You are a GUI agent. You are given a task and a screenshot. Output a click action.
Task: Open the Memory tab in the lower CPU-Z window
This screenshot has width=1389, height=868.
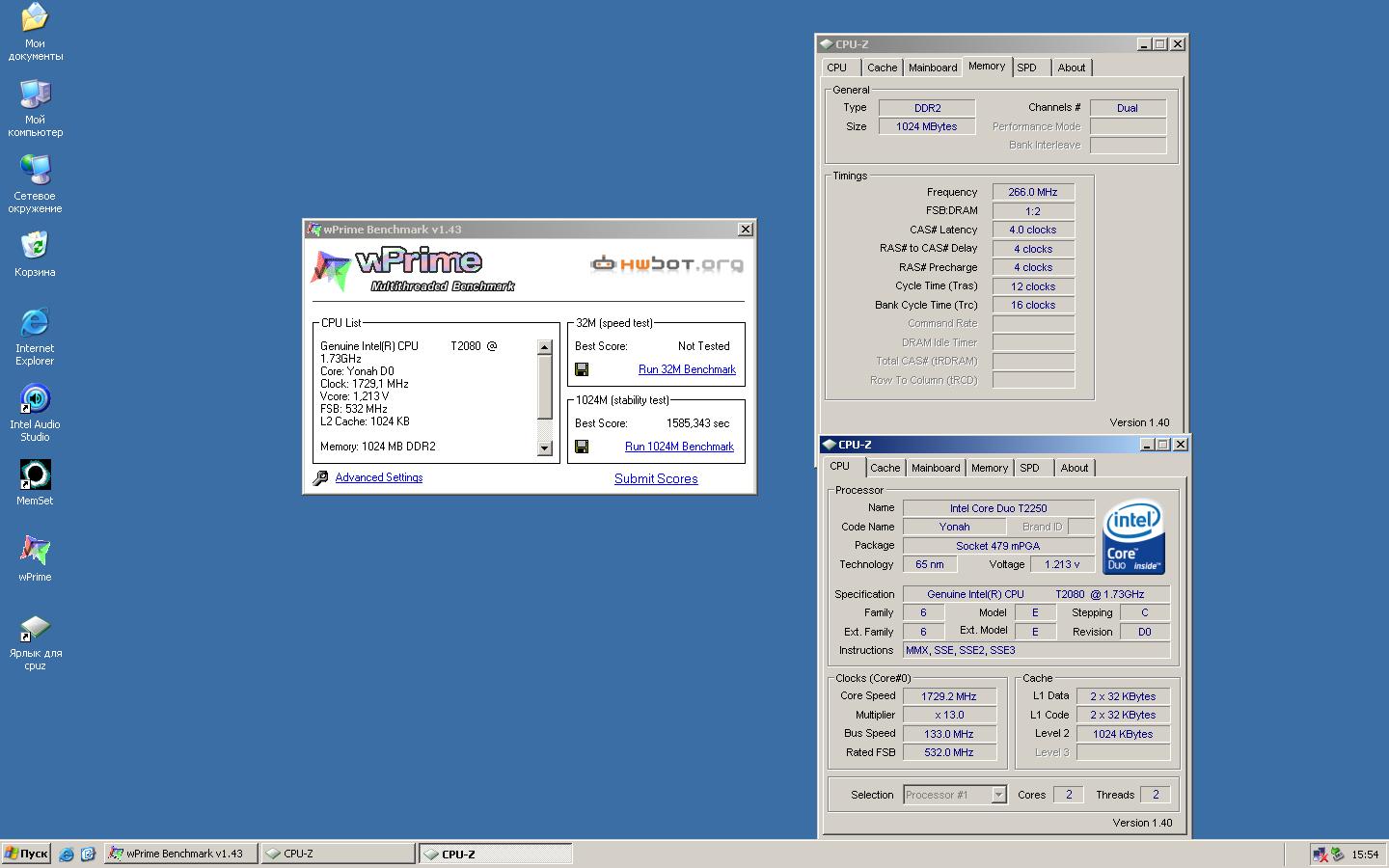[x=990, y=468]
